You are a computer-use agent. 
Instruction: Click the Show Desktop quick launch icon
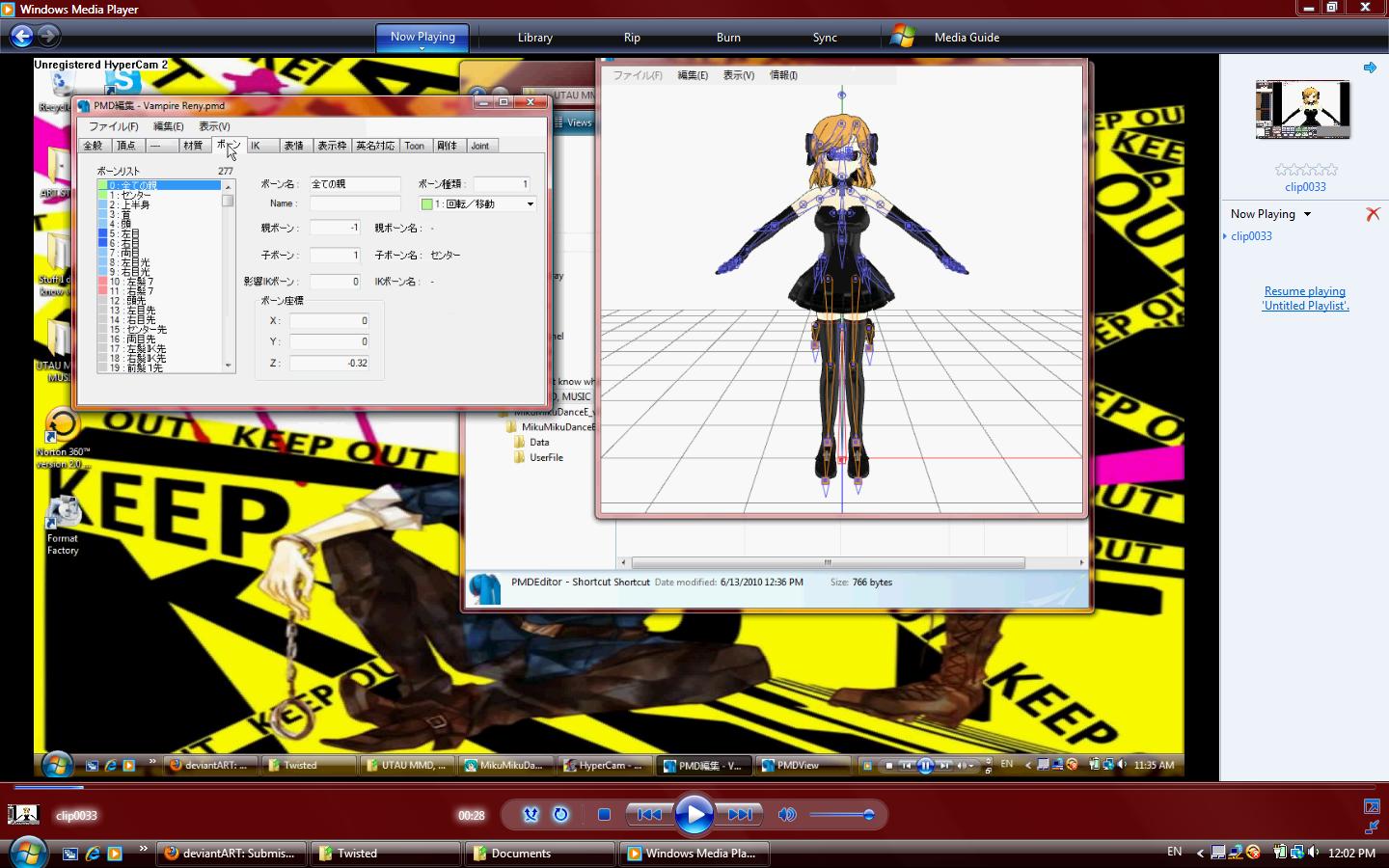[70, 854]
